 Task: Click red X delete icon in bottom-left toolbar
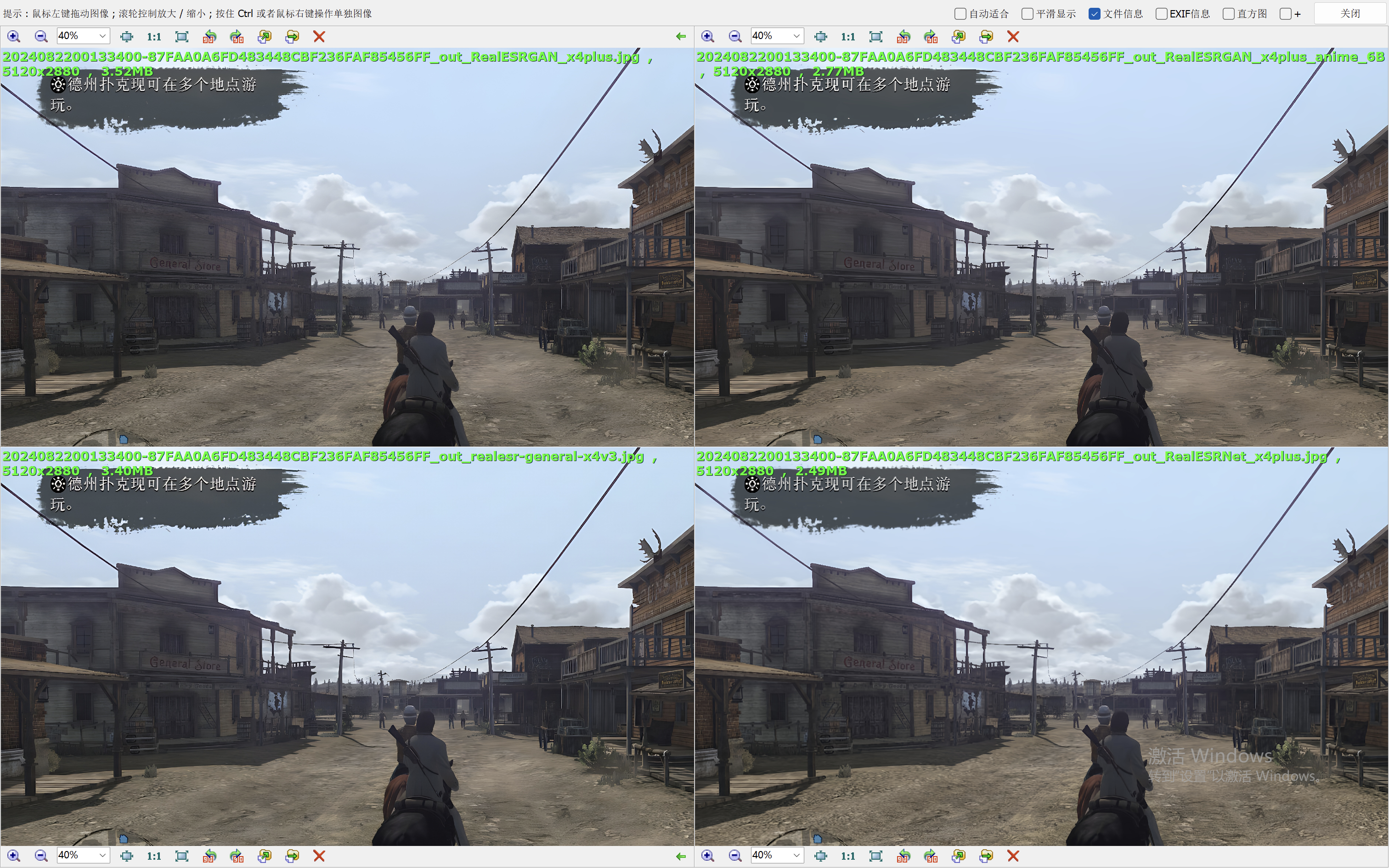point(319,855)
